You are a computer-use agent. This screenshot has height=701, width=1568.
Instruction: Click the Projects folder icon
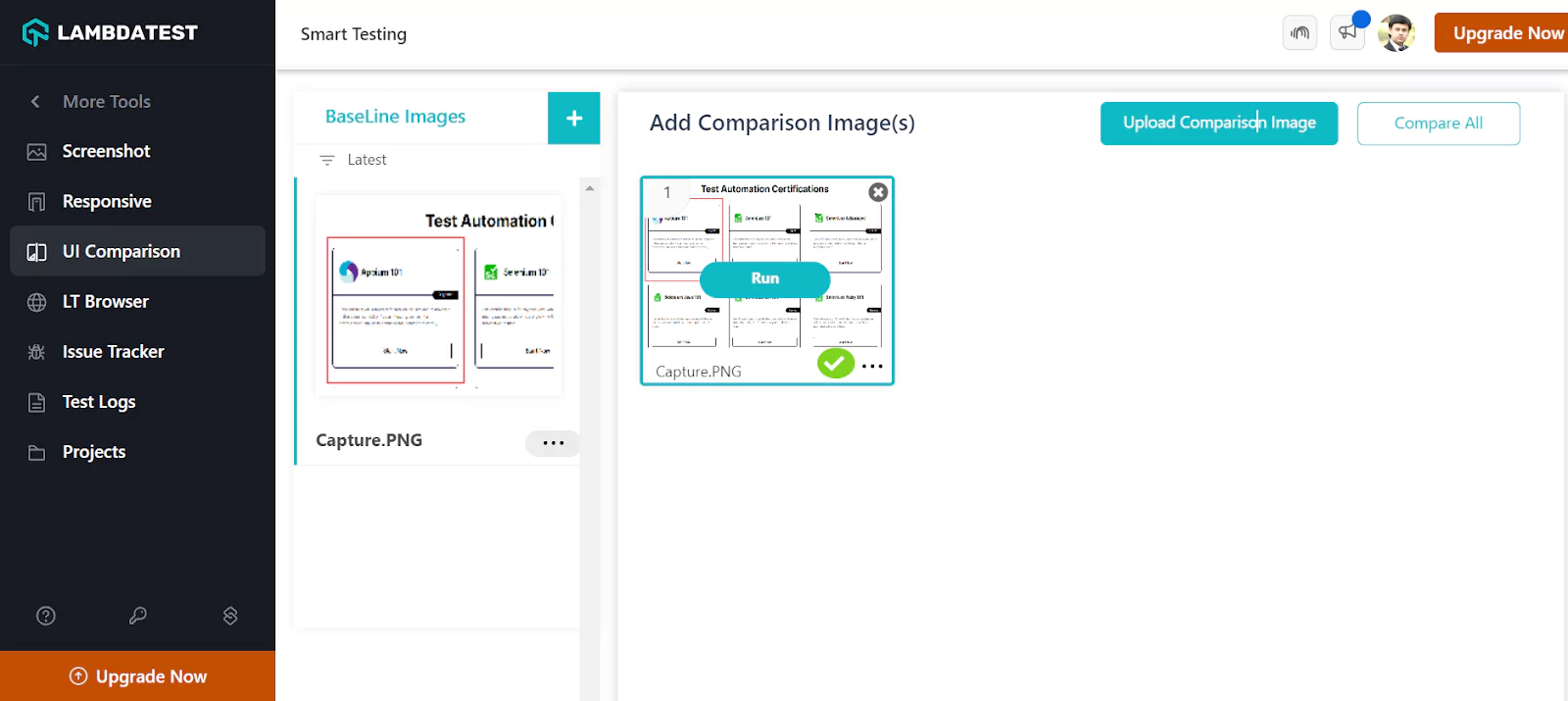tap(36, 452)
